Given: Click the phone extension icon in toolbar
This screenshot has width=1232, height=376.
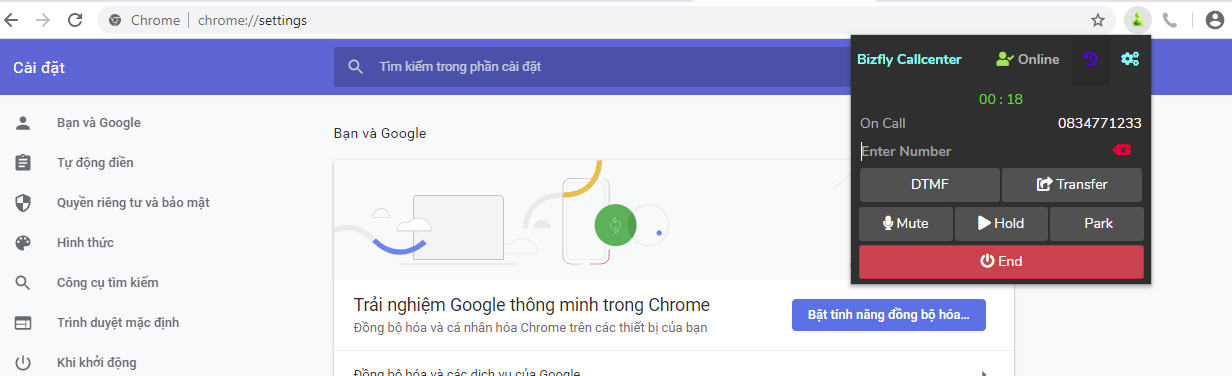Looking at the screenshot, I should point(1170,19).
